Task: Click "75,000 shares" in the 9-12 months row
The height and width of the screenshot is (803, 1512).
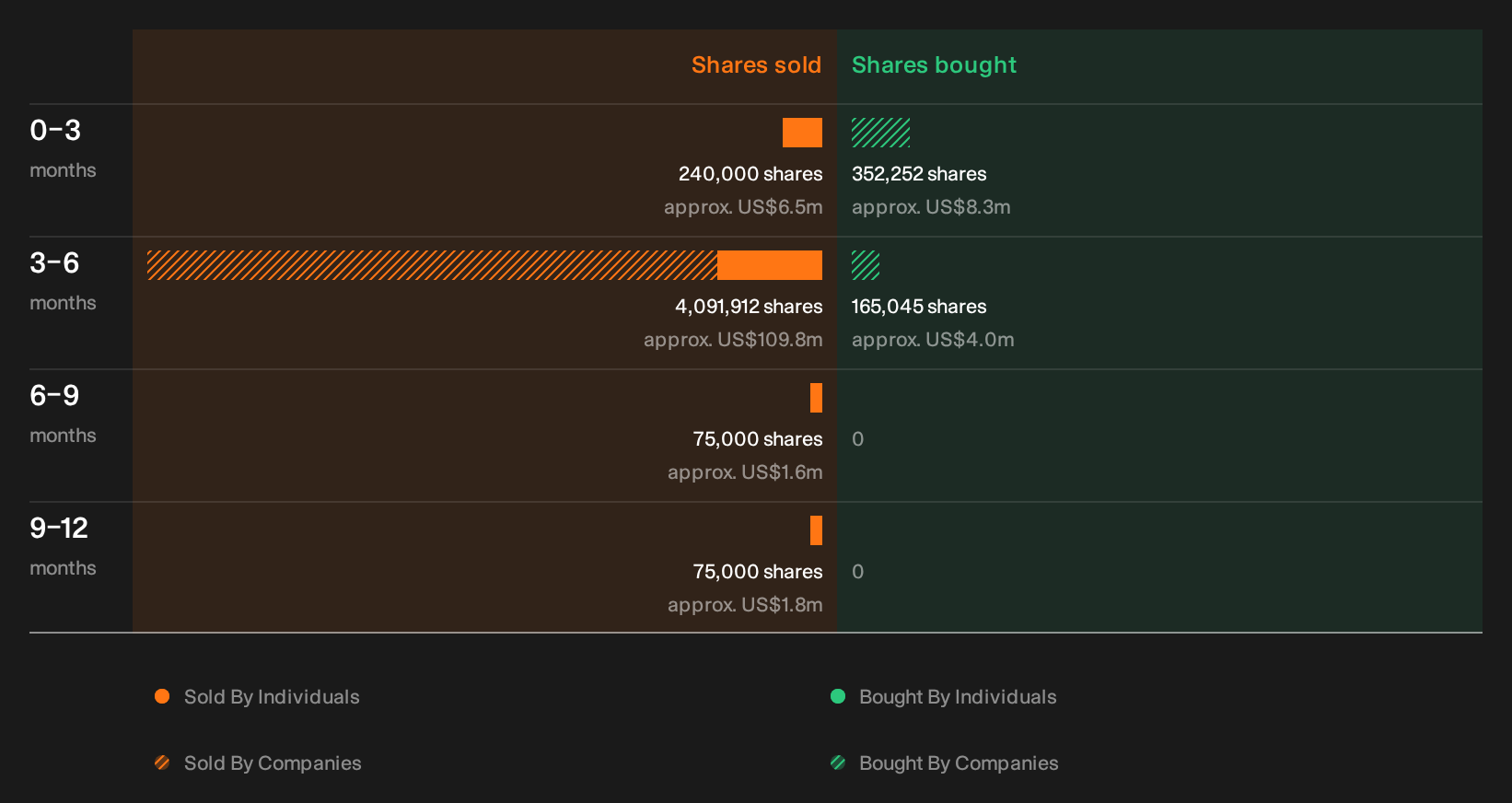Action: tap(758, 572)
